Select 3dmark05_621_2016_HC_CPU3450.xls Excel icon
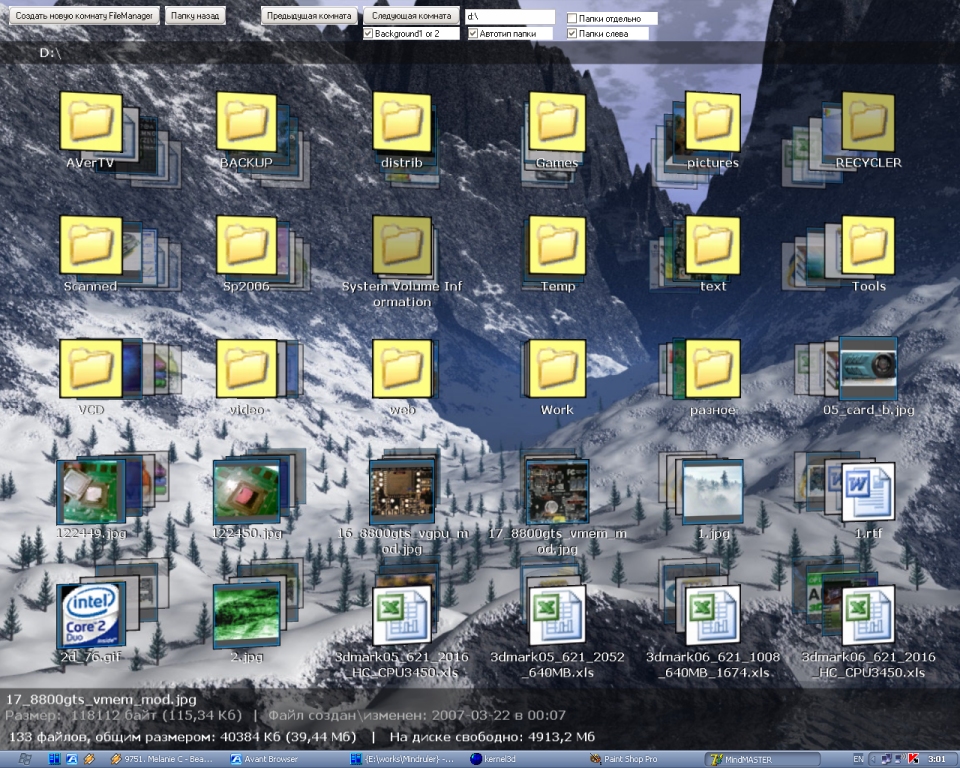 [x=402, y=615]
